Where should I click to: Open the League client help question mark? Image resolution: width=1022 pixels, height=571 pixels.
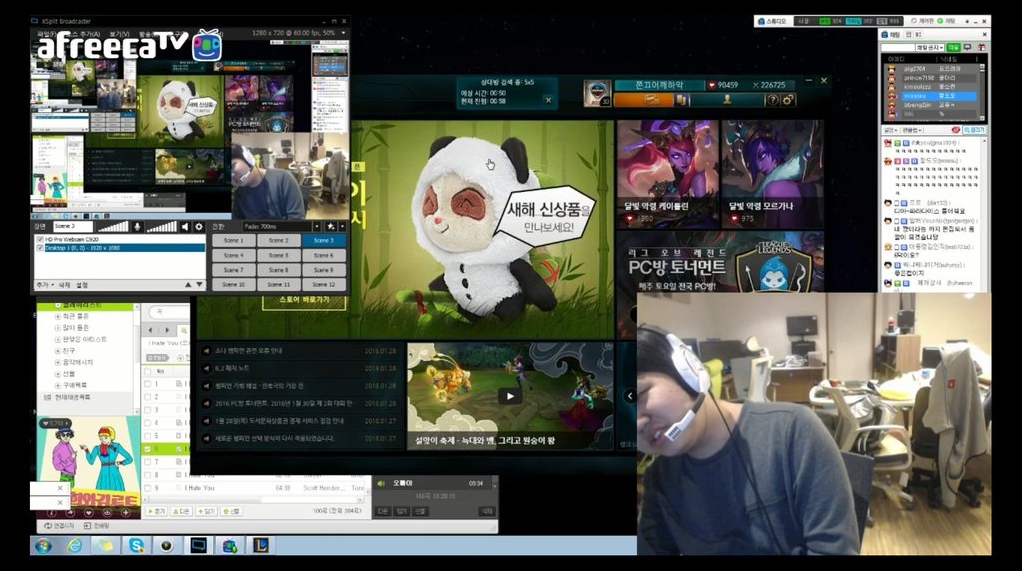(x=772, y=100)
